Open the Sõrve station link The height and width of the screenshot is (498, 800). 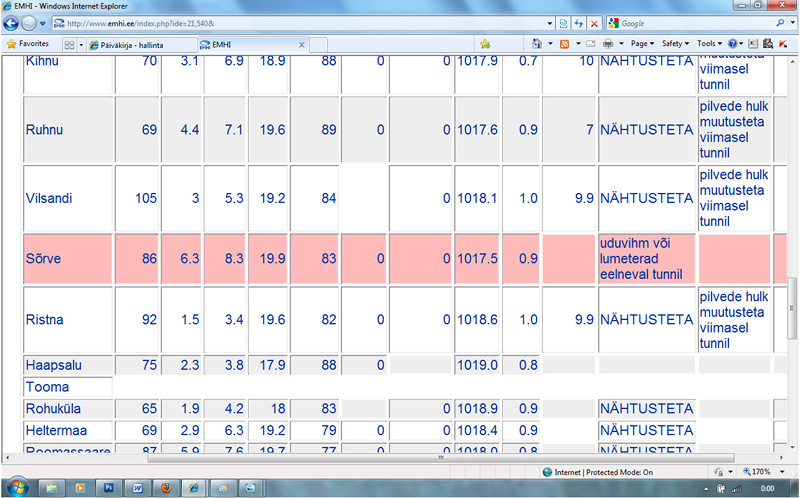[43, 259]
